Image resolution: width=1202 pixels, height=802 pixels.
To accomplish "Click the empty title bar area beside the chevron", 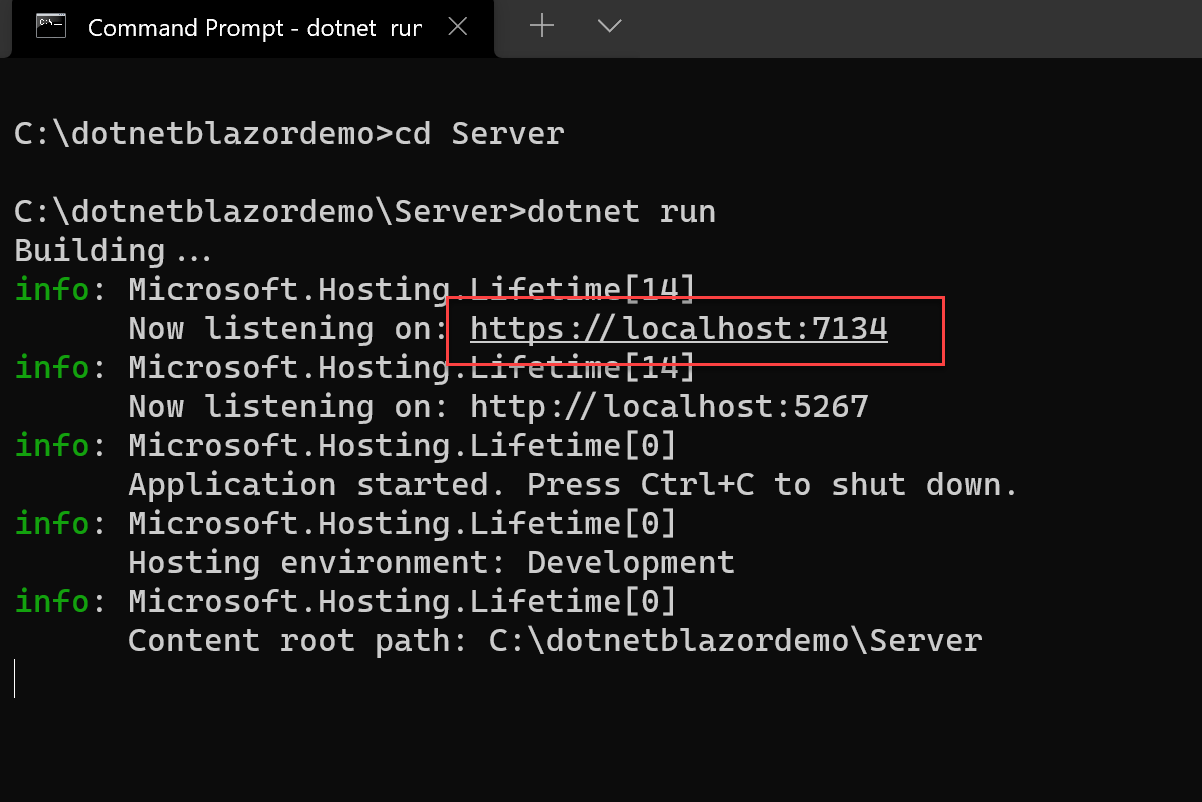I will click(900, 27).
